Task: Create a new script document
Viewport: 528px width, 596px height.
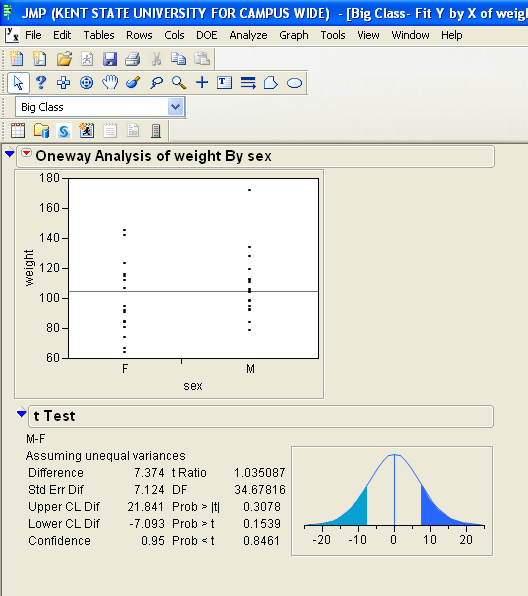Action: (40, 59)
